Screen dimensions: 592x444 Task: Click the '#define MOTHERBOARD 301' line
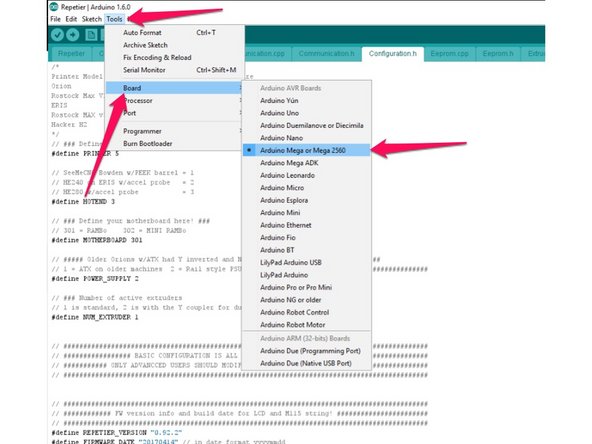point(97,240)
